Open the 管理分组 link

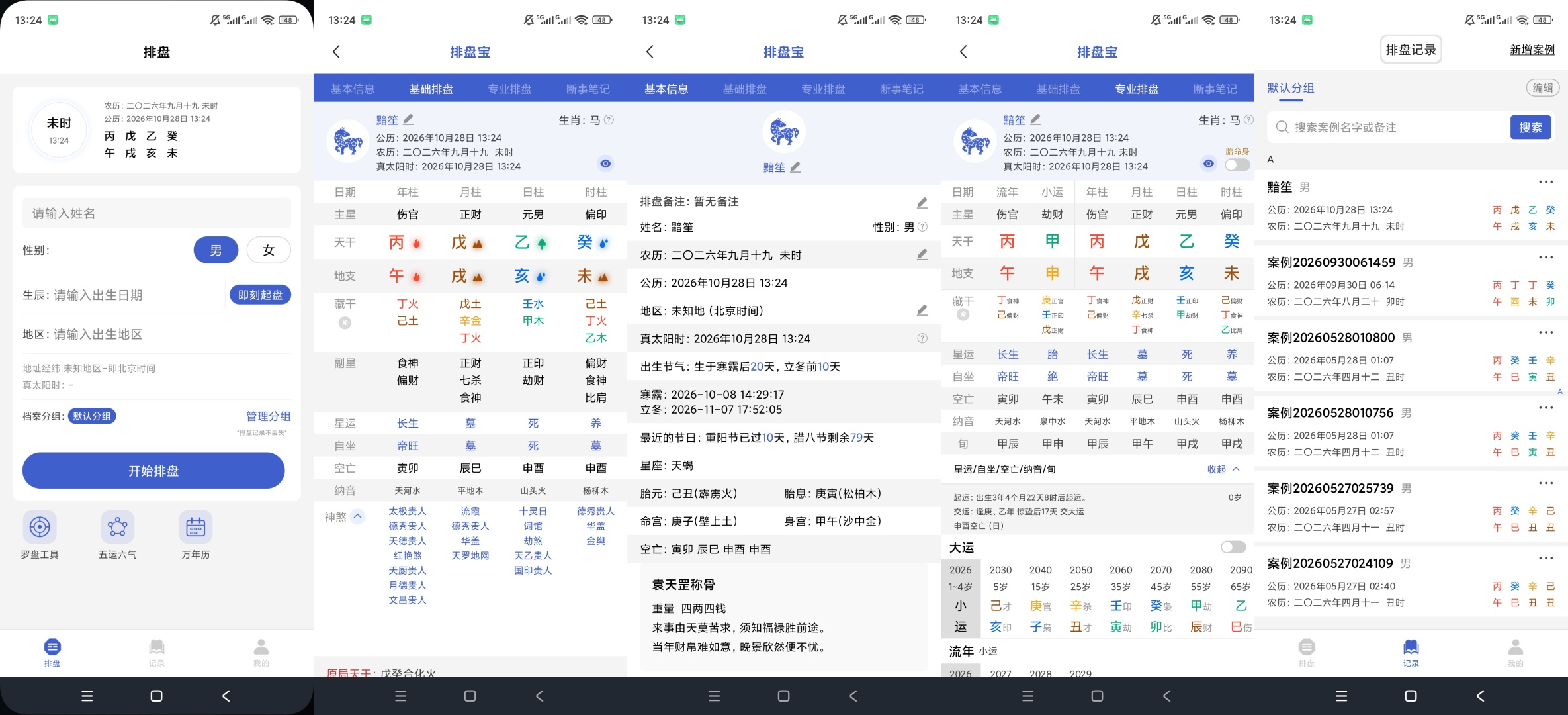(x=269, y=416)
